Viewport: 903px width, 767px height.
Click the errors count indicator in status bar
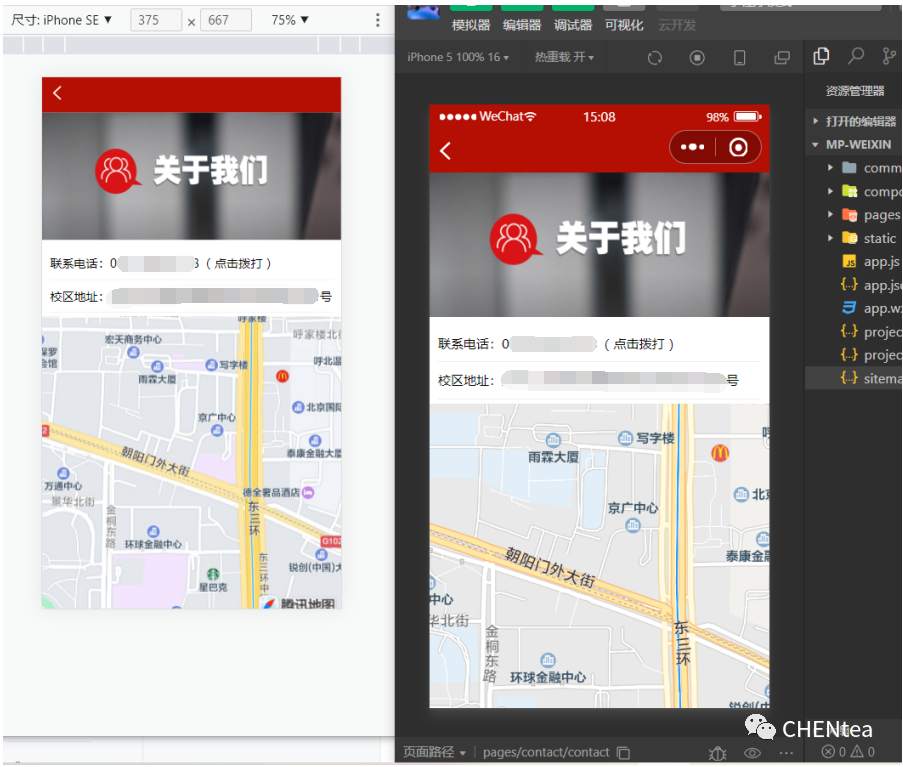tap(833, 751)
